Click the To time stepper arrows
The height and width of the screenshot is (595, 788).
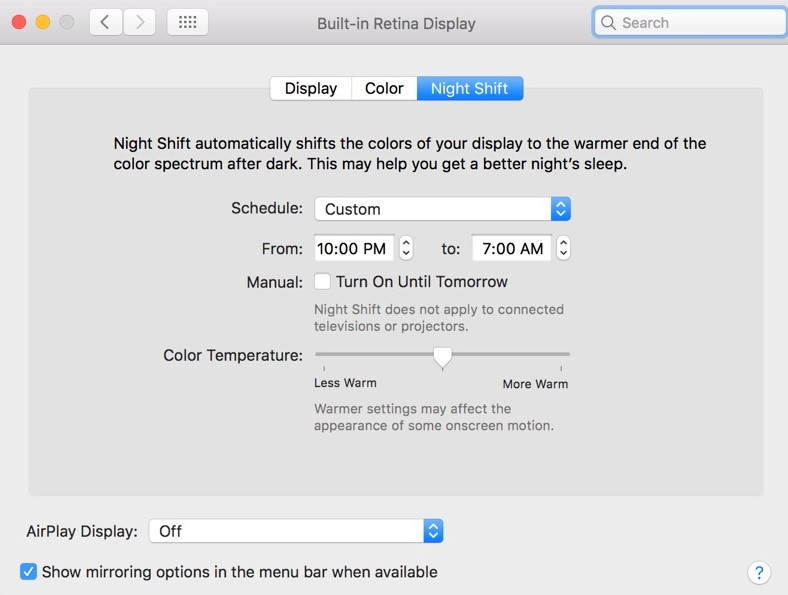[x=563, y=248]
